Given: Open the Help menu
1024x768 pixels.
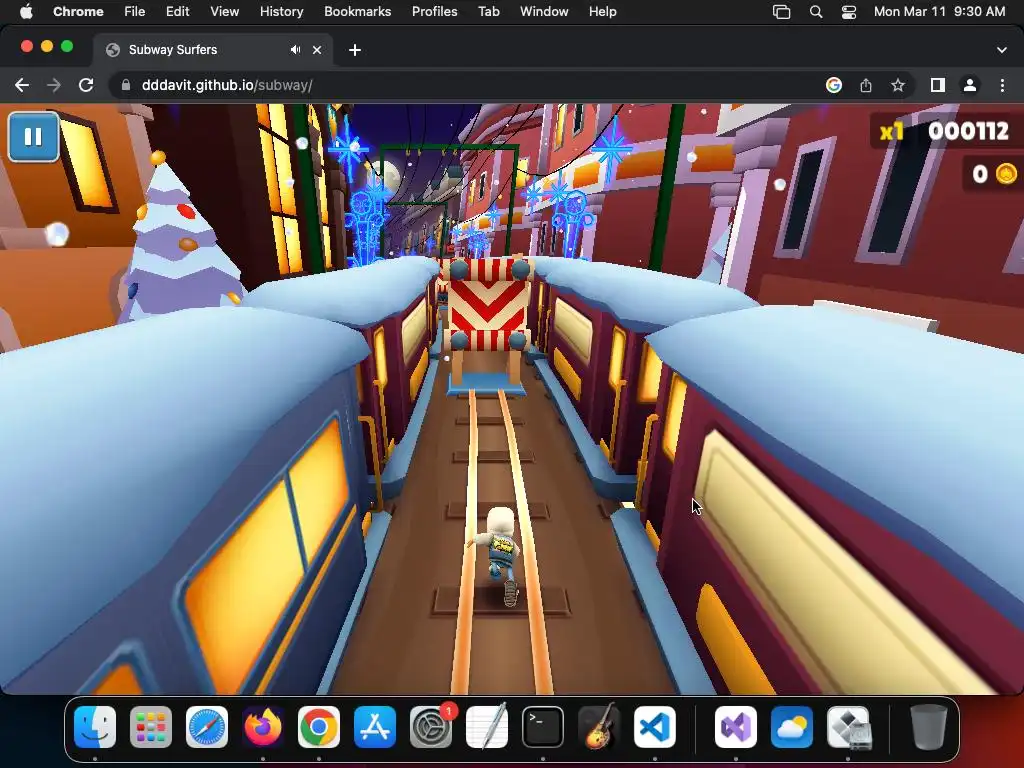Looking at the screenshot, I should (x=602, y=11).
